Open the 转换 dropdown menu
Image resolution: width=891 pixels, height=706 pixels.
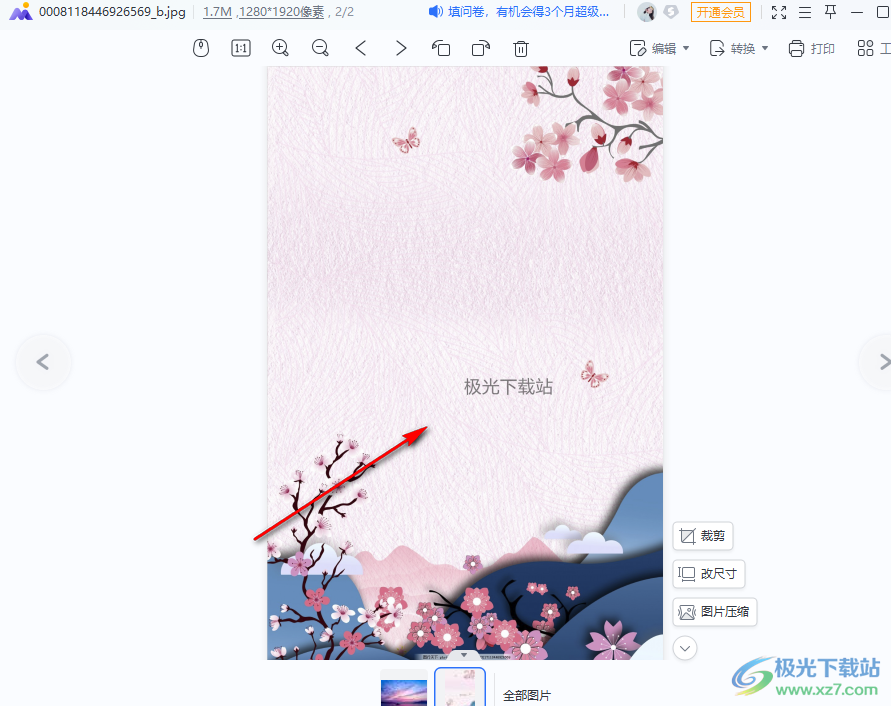click(x=739, y=48)
